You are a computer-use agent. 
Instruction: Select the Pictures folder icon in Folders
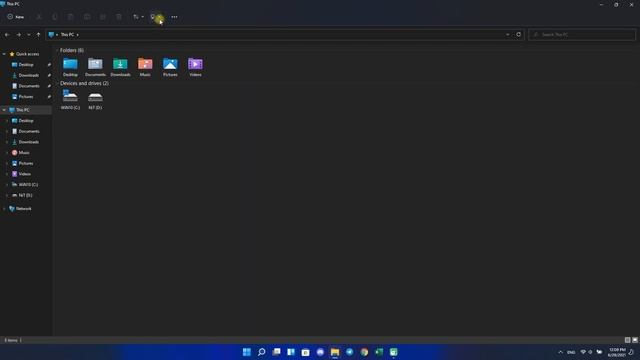(170, 67)
